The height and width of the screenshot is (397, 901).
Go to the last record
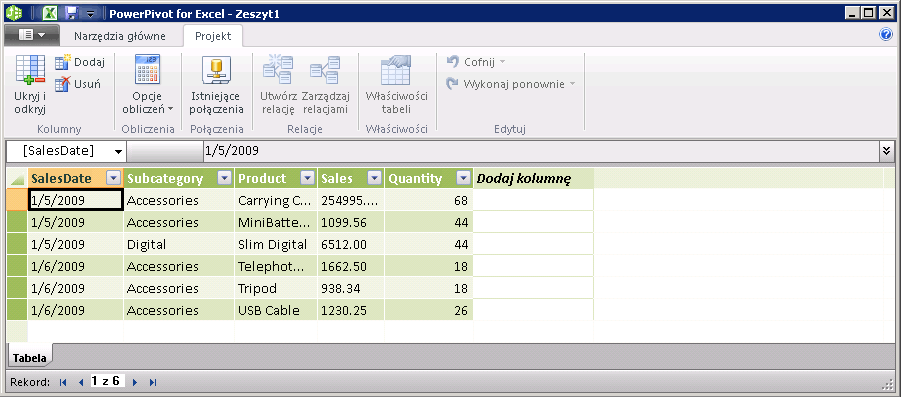click(x=153, y=382)
